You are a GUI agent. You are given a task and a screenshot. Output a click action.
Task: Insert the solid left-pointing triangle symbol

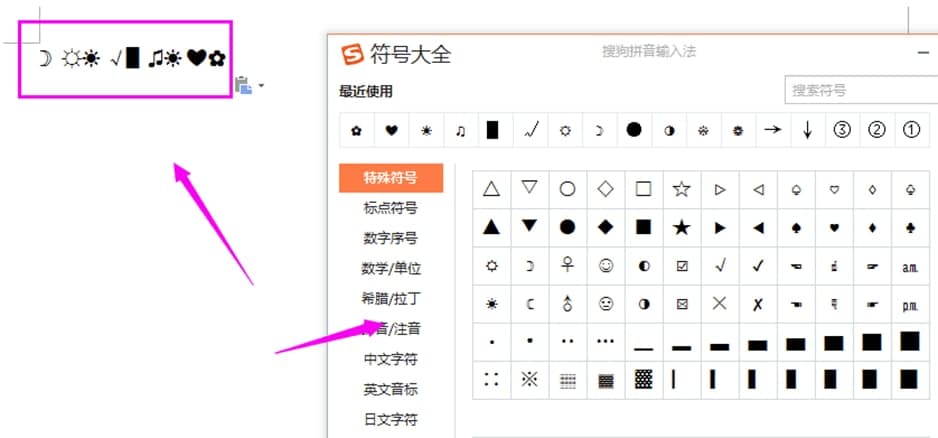coord(758,227)
